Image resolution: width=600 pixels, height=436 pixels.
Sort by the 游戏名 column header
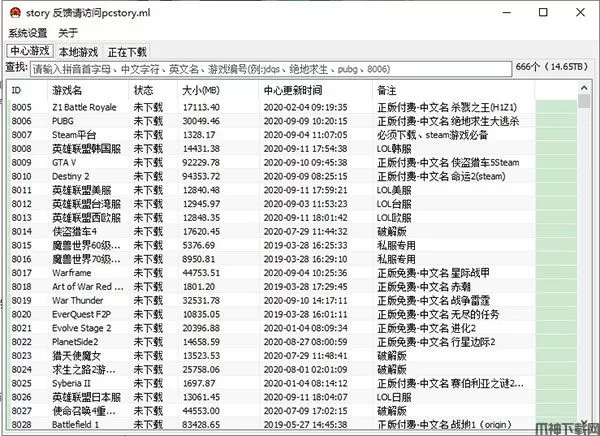88,90
